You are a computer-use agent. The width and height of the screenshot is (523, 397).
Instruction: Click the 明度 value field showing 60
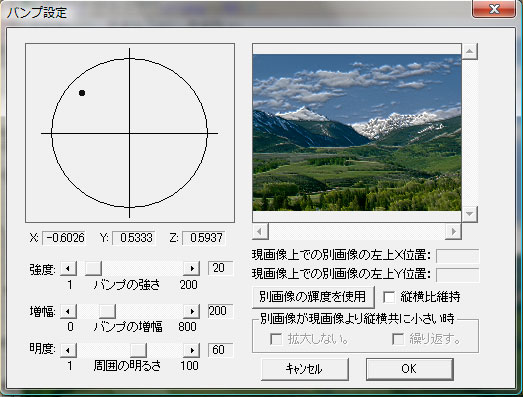click(220, 350)
